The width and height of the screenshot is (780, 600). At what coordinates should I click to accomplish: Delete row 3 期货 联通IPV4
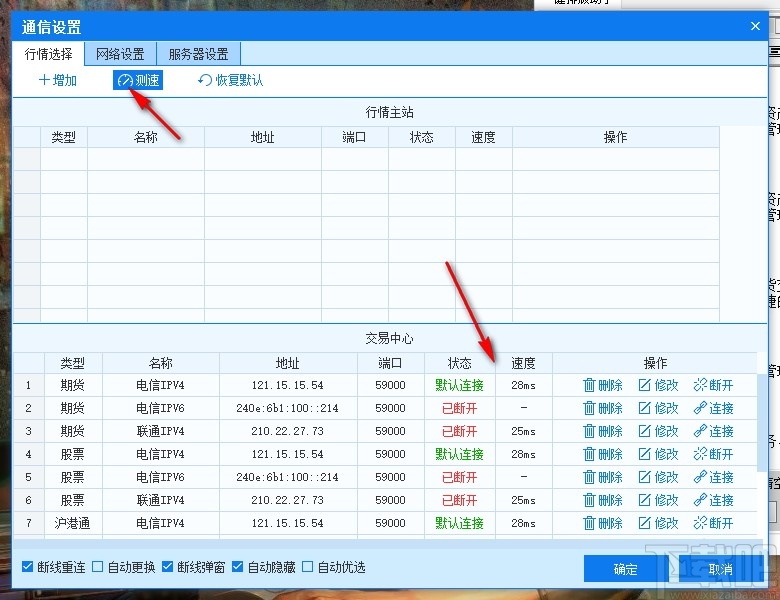pyautogui.click(x=602, y=431)
